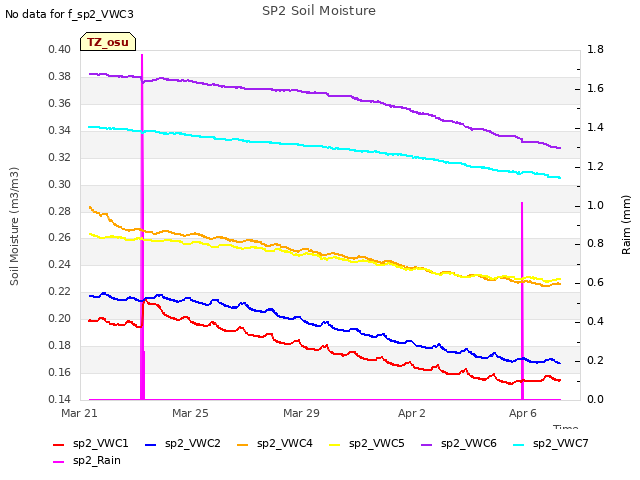Toggle sp2_VWC5 series in legend
This screenshot has width=640, height=480.
click(x=367, y=444)
